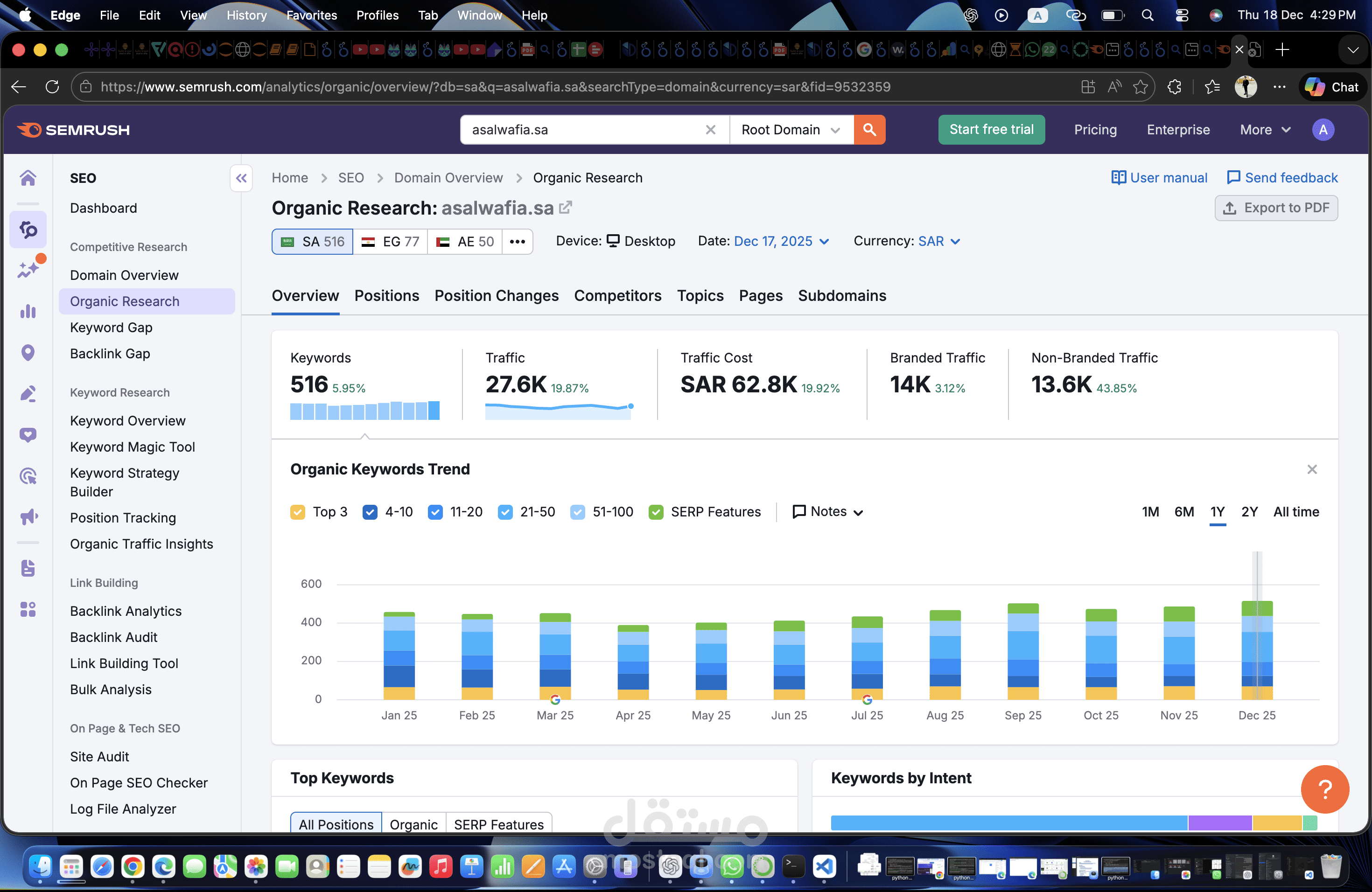Image resolution: width=1372 pixels, height=892 pixels.
Task: Close the Organic Keywords Trend panel
Action: coord(1311,469)
